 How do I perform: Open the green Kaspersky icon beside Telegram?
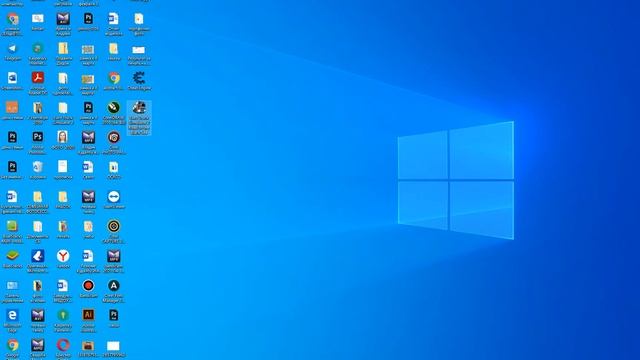click(x=38, y=49)
